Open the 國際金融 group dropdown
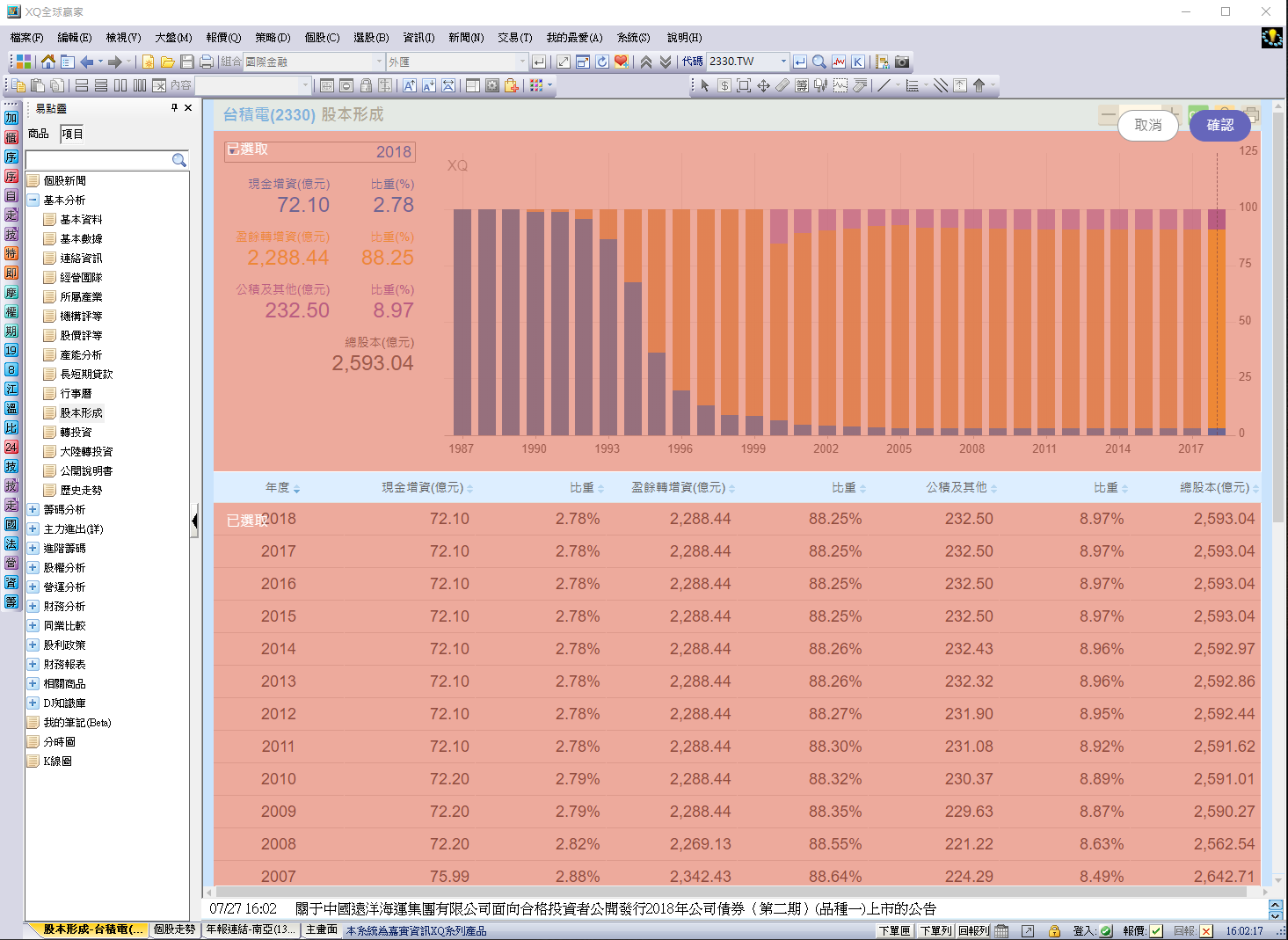1288x940 pixels. point(379,62)
